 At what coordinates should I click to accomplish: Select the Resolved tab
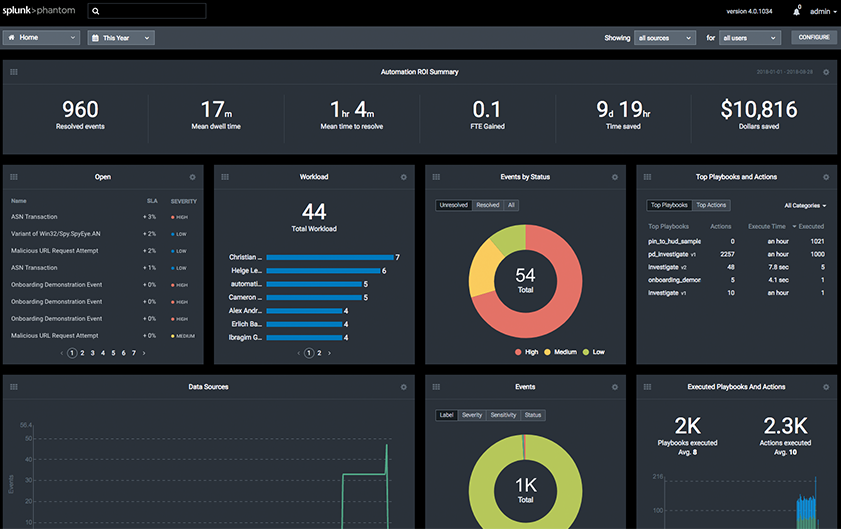click(488, 205)
